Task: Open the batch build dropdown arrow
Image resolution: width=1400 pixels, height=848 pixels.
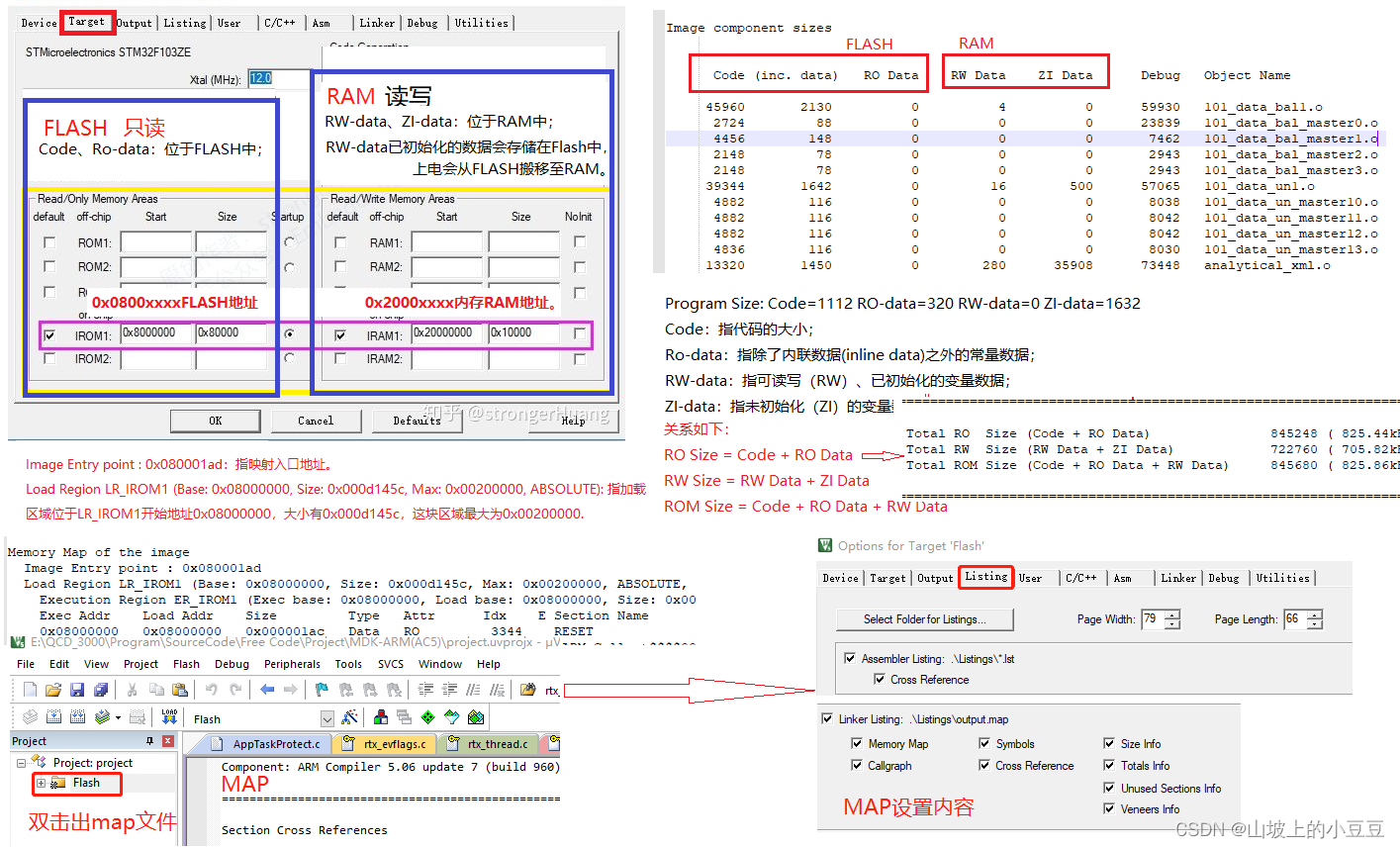Action: (118, 717)
